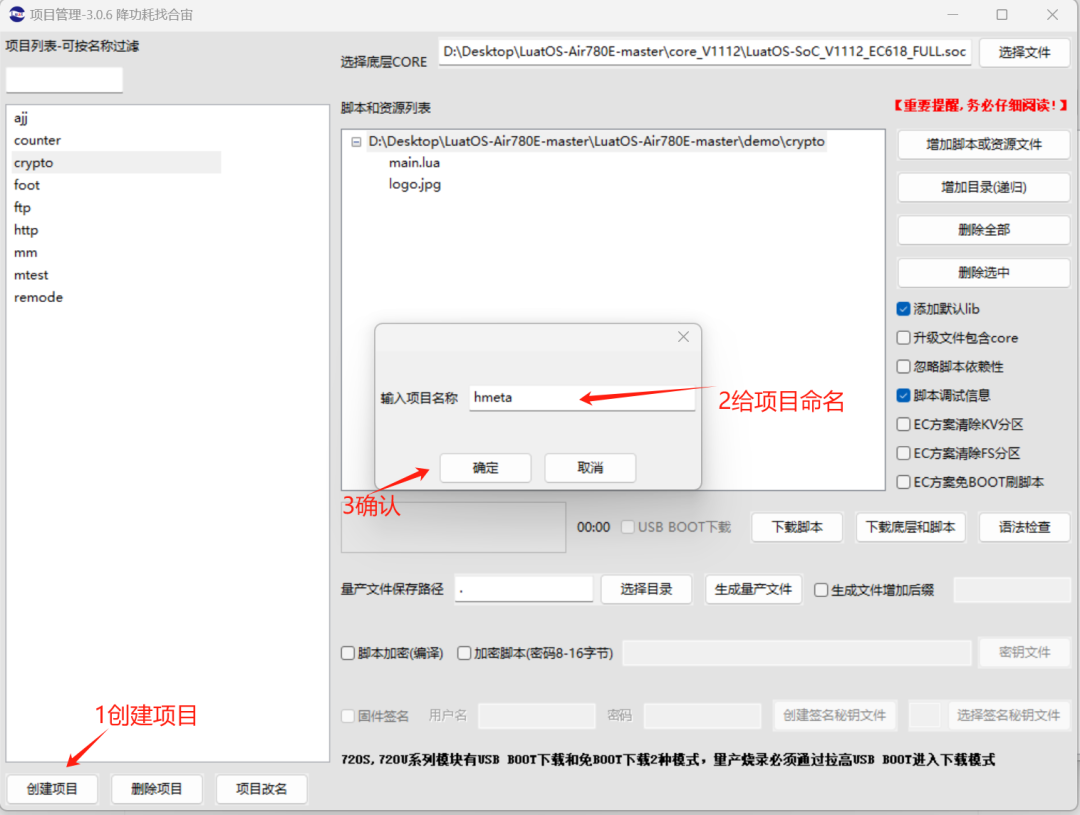Click 创建项目 button

(x=52, y=789)
